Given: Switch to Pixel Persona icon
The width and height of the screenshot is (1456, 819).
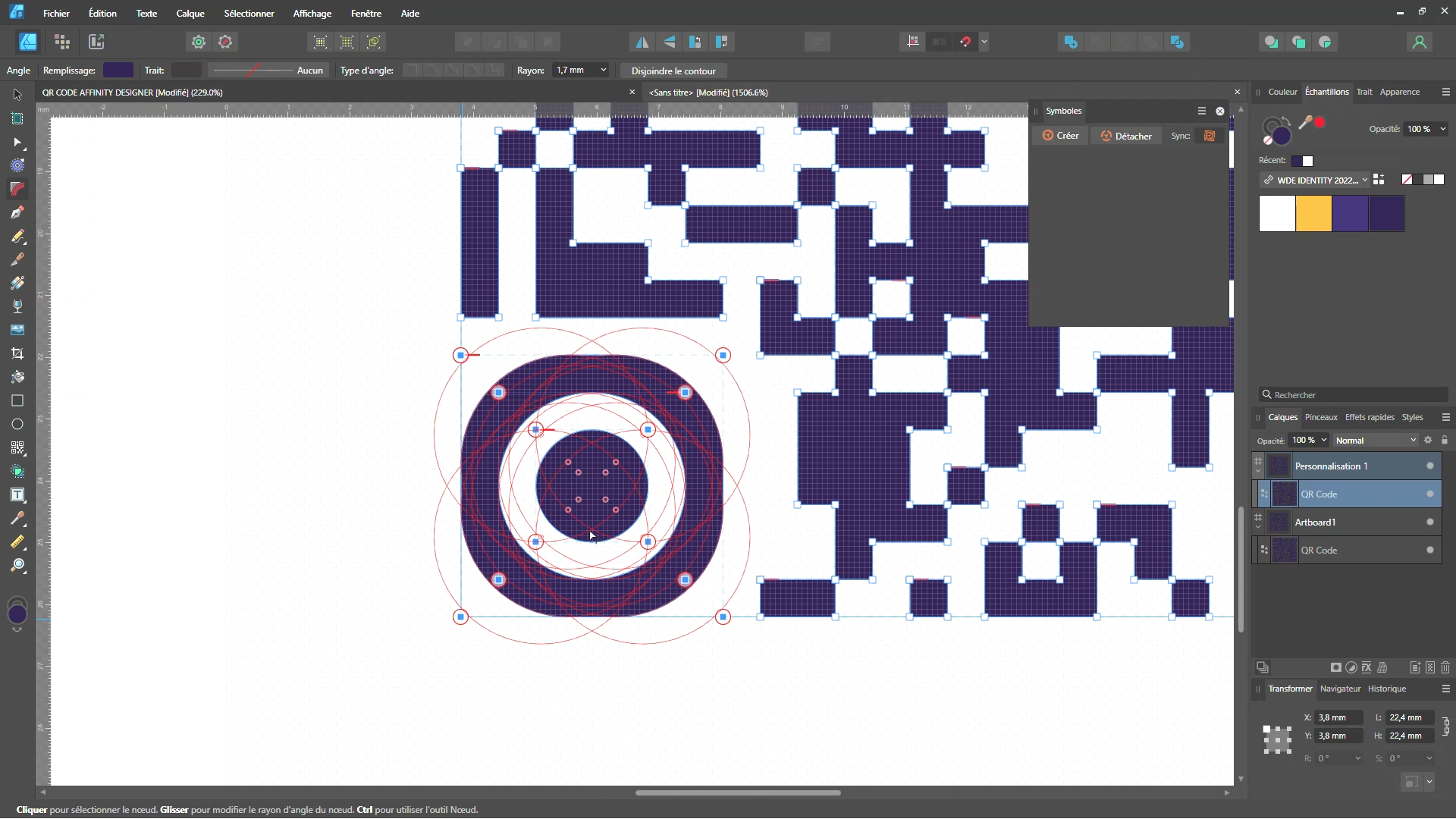Looking at the screenshot, I should pyautogui.click(x=62, y=42).
